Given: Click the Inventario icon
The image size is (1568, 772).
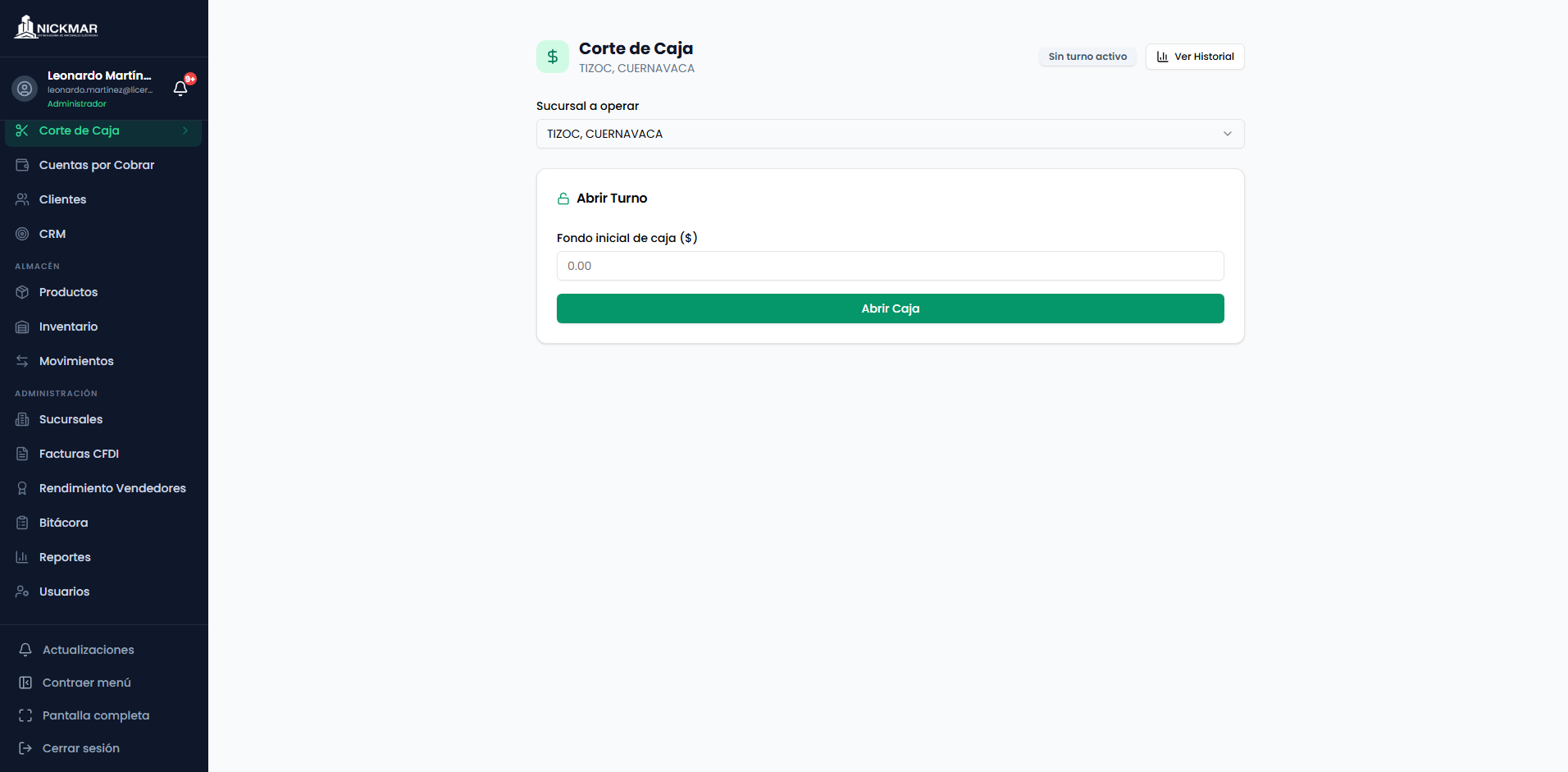Looking at the screenshot, I should (x=22, y=327).
